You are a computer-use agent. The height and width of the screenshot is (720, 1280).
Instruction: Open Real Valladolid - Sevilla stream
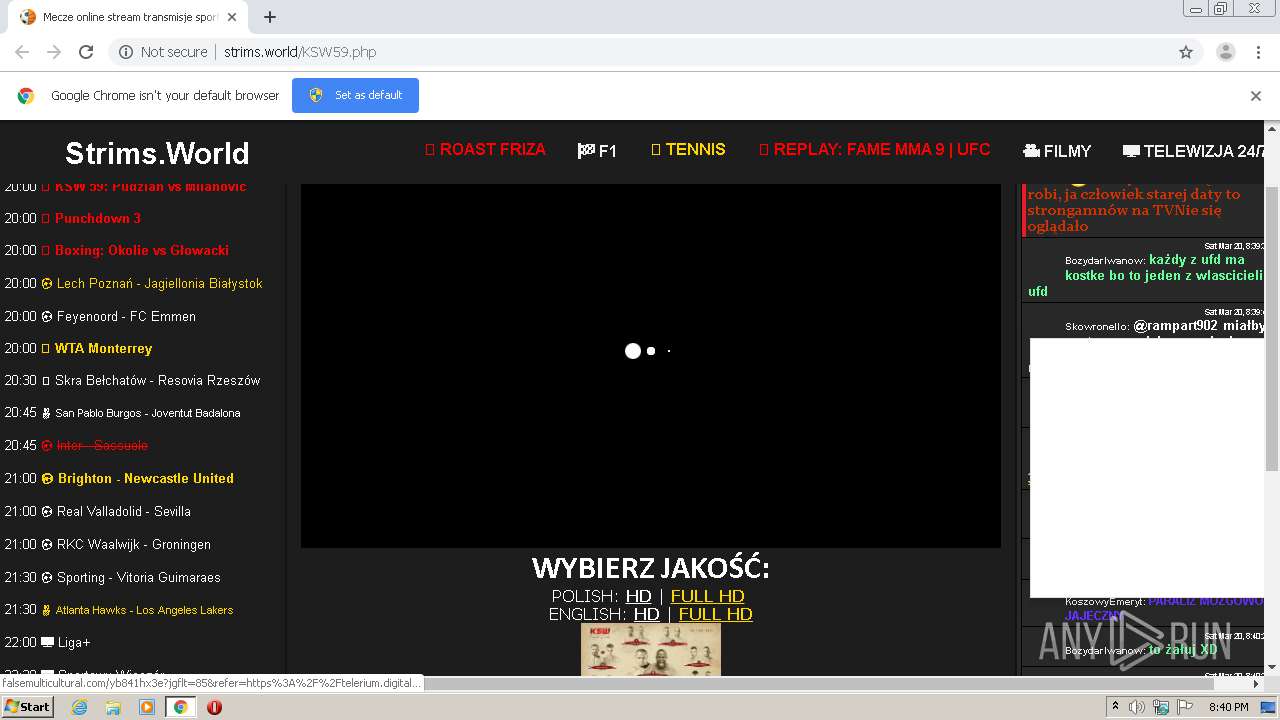123,511
